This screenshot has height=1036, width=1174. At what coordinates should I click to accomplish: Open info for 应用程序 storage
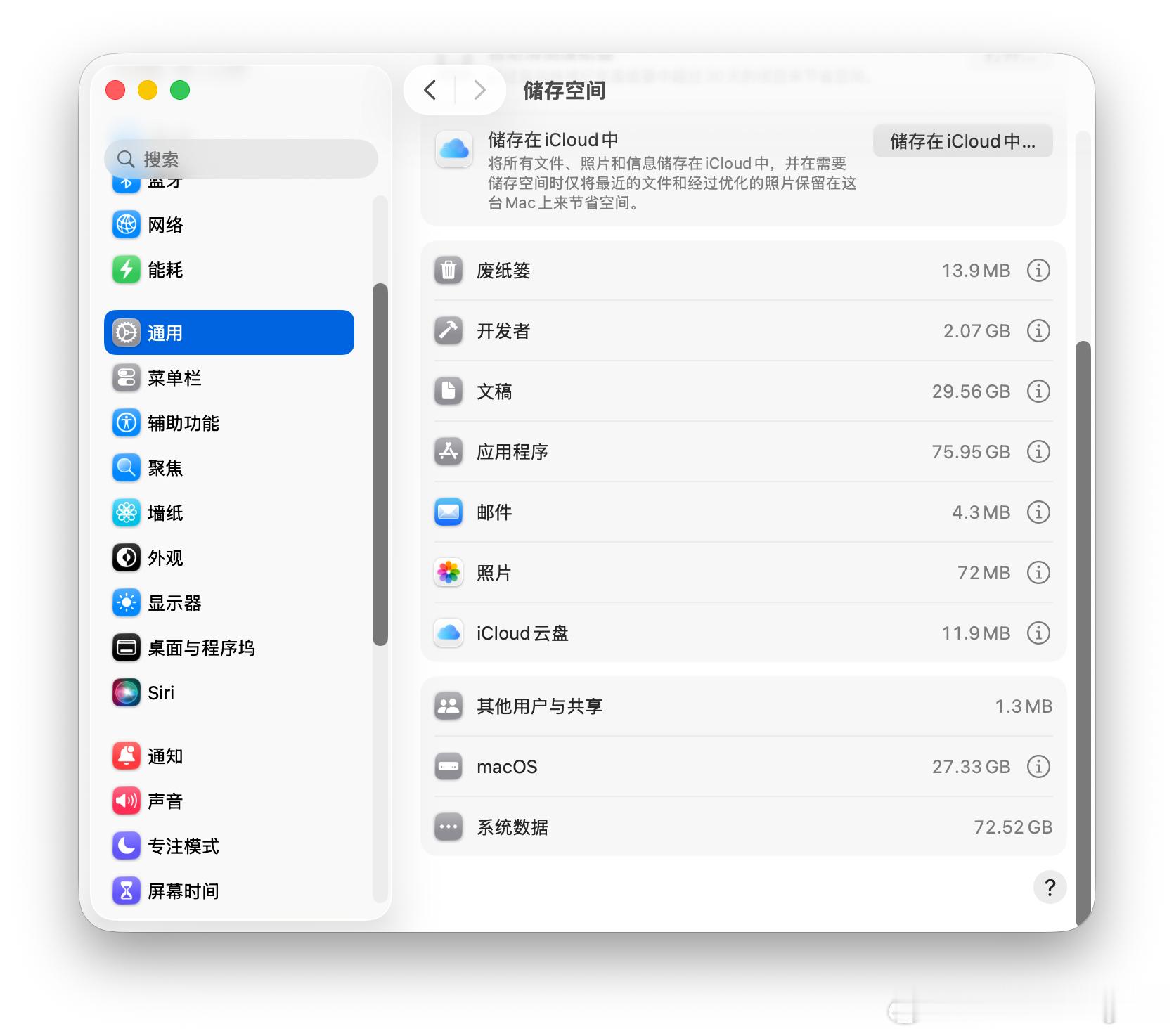click(x=1038, y=452)
